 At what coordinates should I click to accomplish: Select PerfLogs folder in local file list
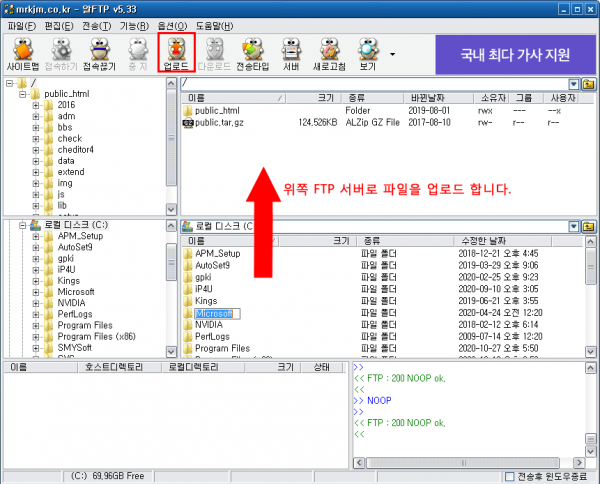point(212,337)
